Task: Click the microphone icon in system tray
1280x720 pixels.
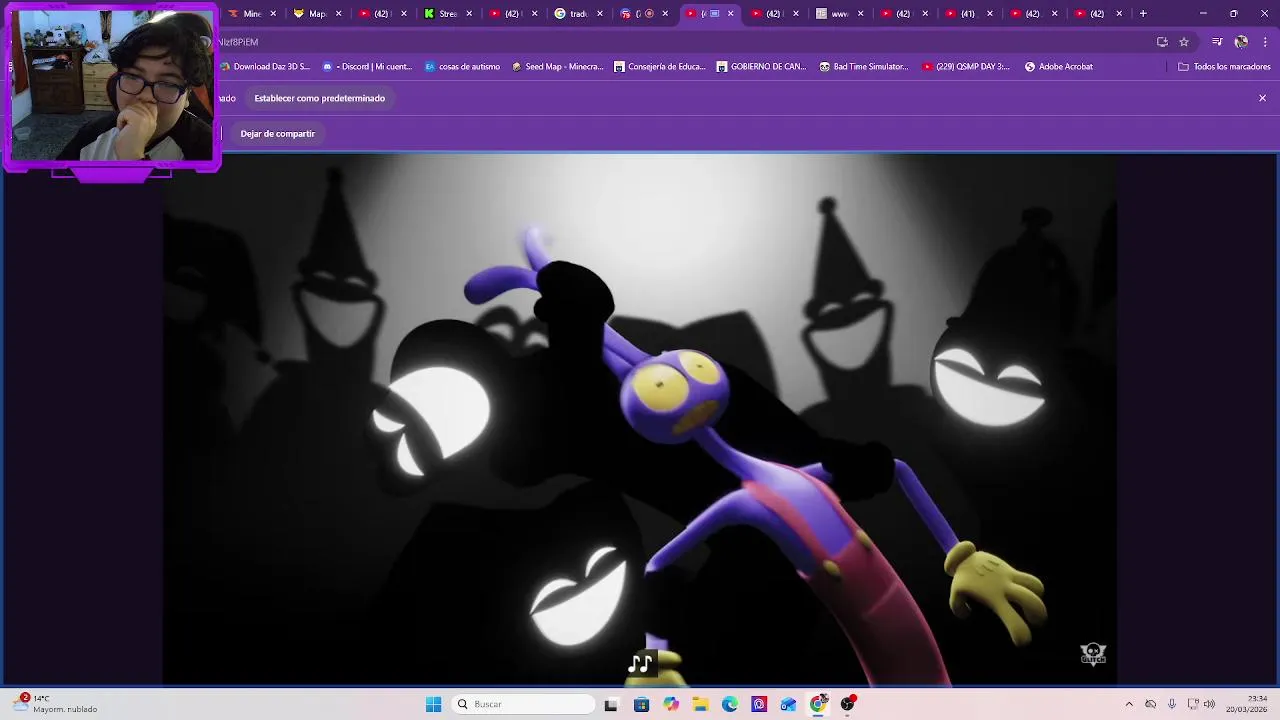Action: point(1172,704)
